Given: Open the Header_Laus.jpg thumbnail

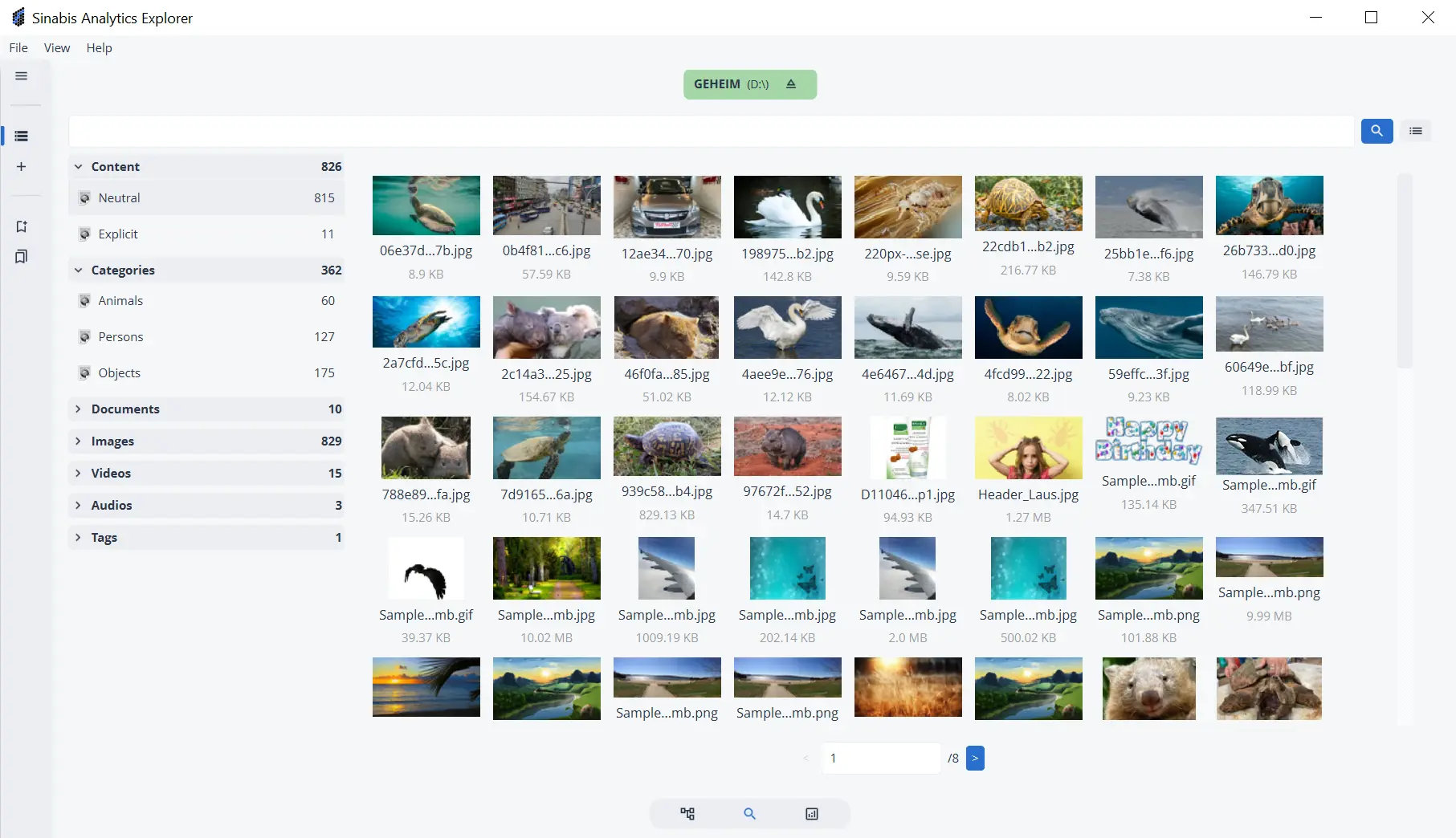Looking at the screenshot, I should [1028, 448].
